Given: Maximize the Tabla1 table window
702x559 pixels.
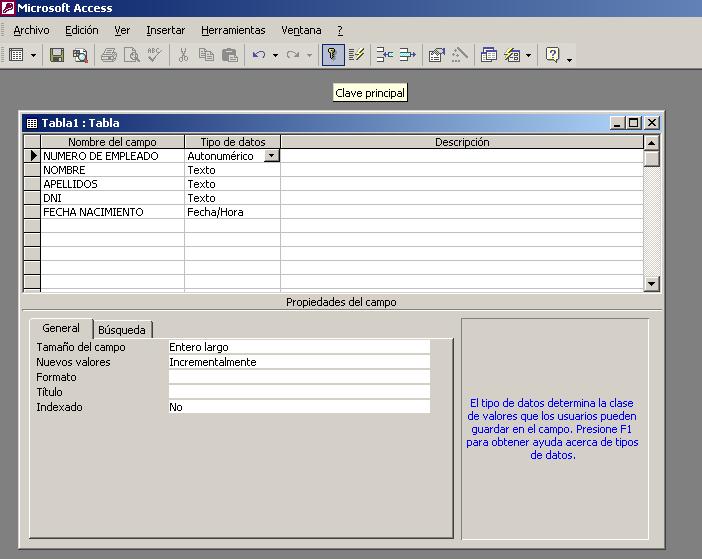Looking at the screenshot, I should coord(634,123).
